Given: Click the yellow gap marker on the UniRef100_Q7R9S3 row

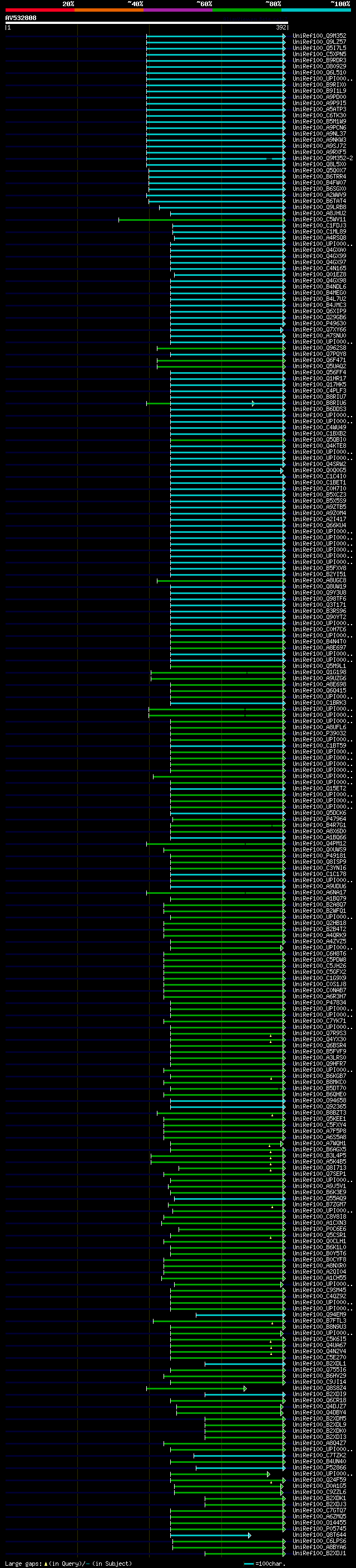Looking at the screenshot, I should tap(271, 1035).
